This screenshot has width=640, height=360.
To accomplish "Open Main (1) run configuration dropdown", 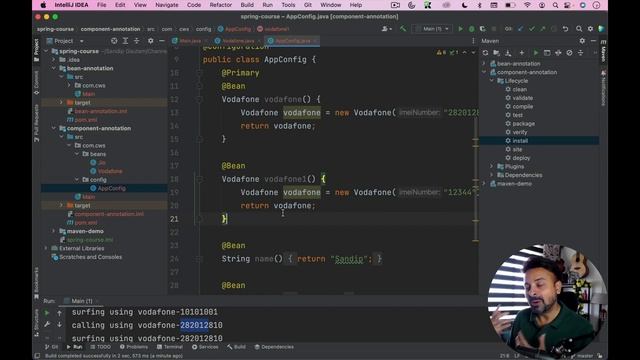I will (x=433, y=29).
